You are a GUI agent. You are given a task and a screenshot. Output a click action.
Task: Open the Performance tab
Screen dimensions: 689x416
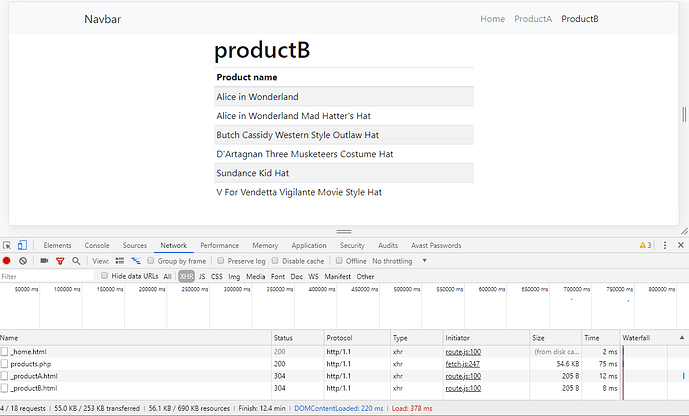coord(219,245)
